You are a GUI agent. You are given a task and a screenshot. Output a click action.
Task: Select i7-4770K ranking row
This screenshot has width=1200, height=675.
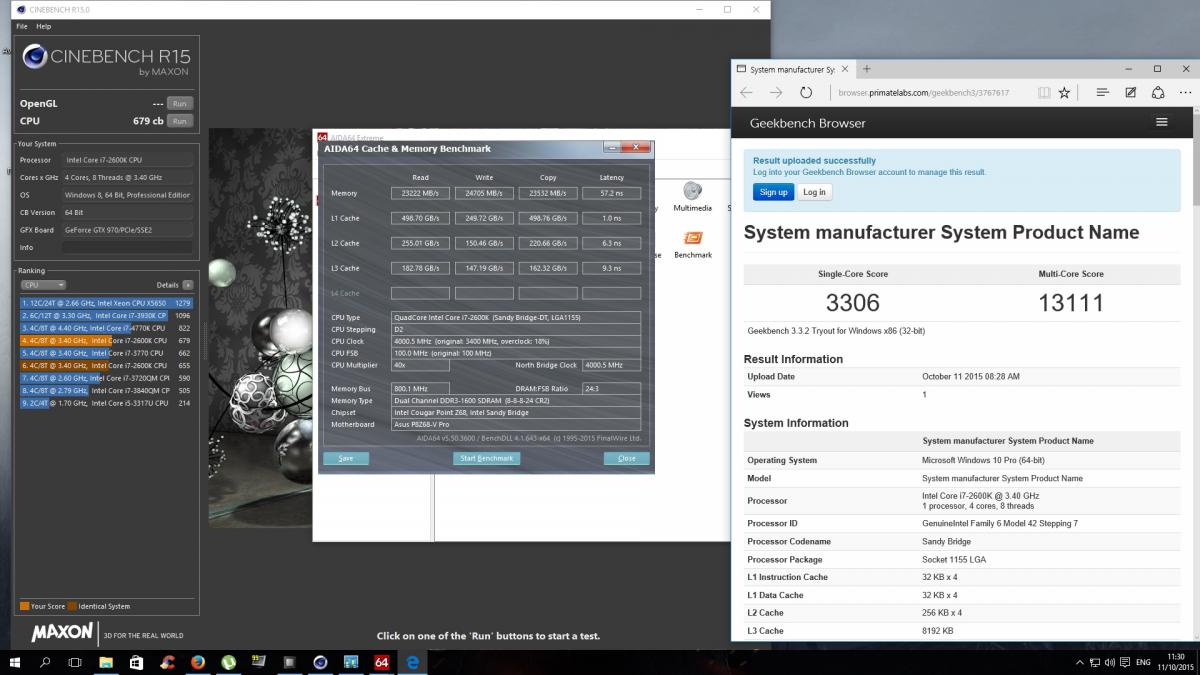click(108, 328)
